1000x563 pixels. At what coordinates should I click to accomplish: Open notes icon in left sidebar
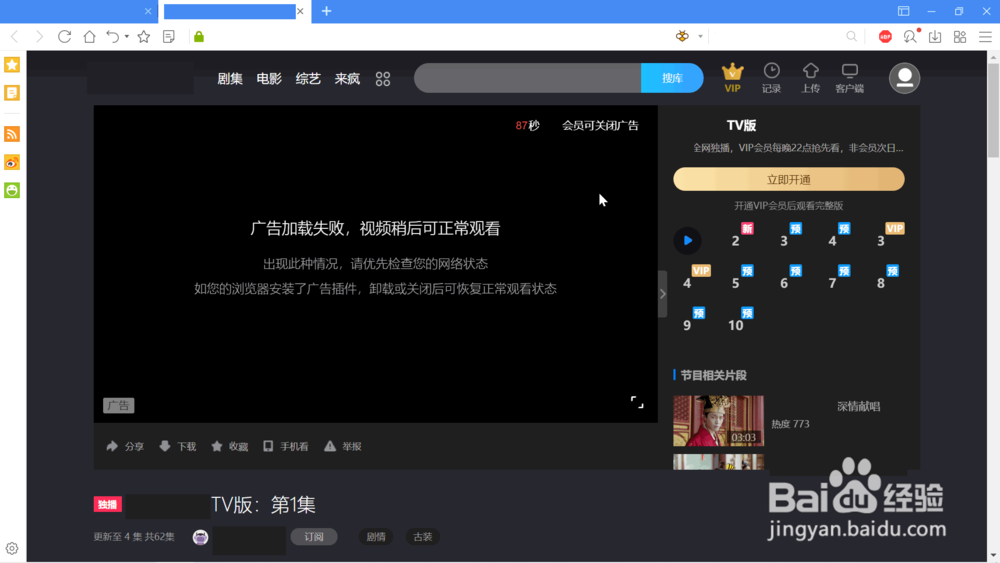coord(12,93)
